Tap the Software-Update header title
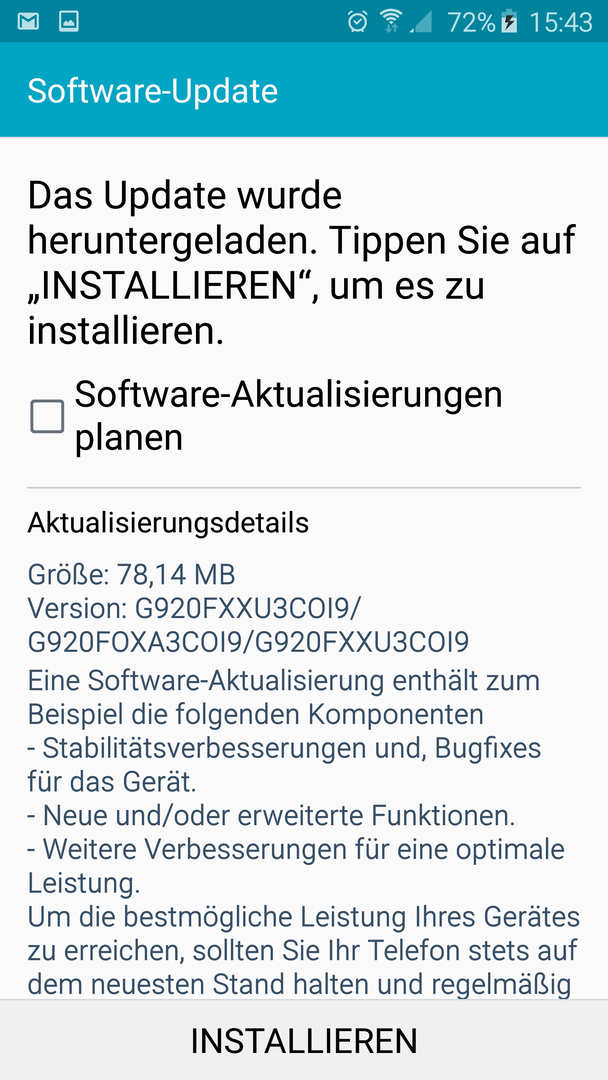 tap(153, 91)
